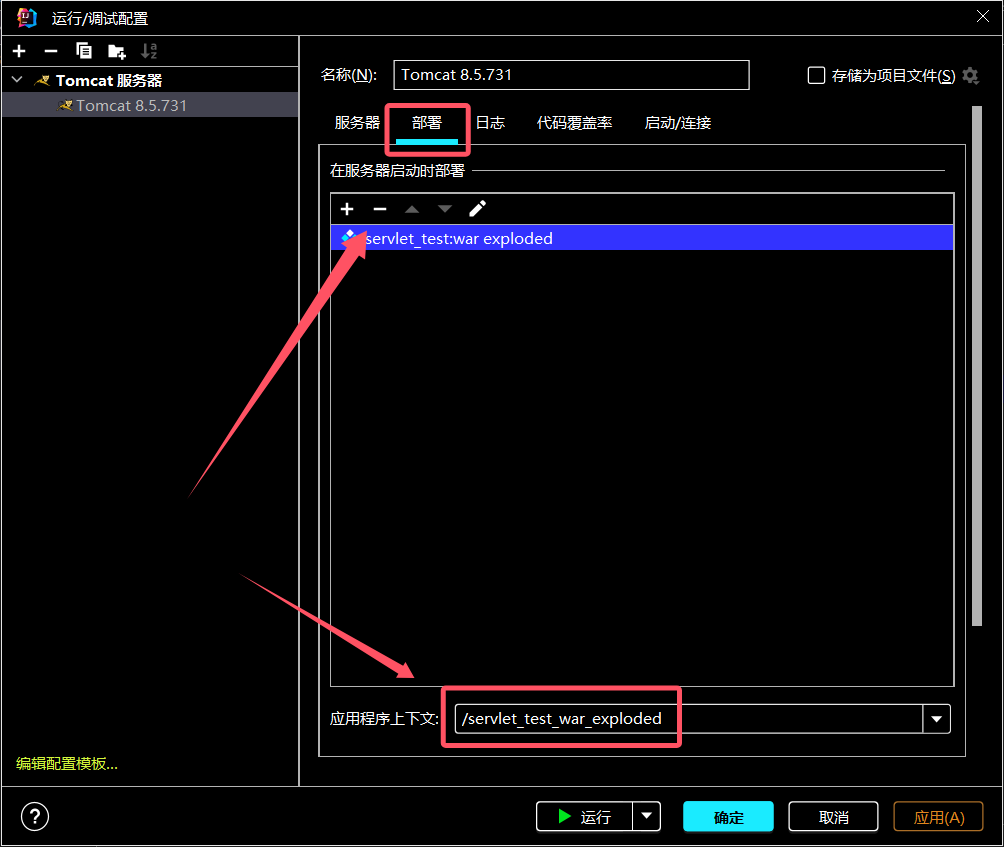Collapse the Tomcat 服务器 tree node

click(17, 80)
